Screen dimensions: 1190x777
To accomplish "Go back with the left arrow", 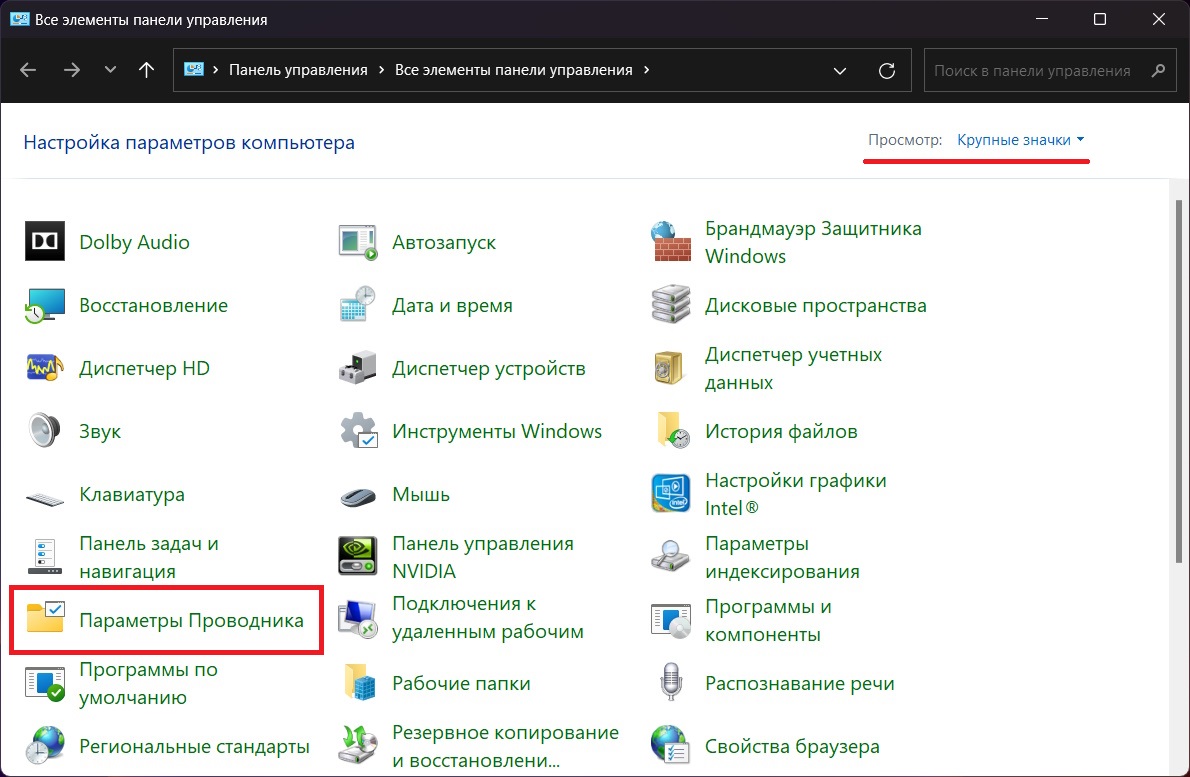I will click(28, 70).
